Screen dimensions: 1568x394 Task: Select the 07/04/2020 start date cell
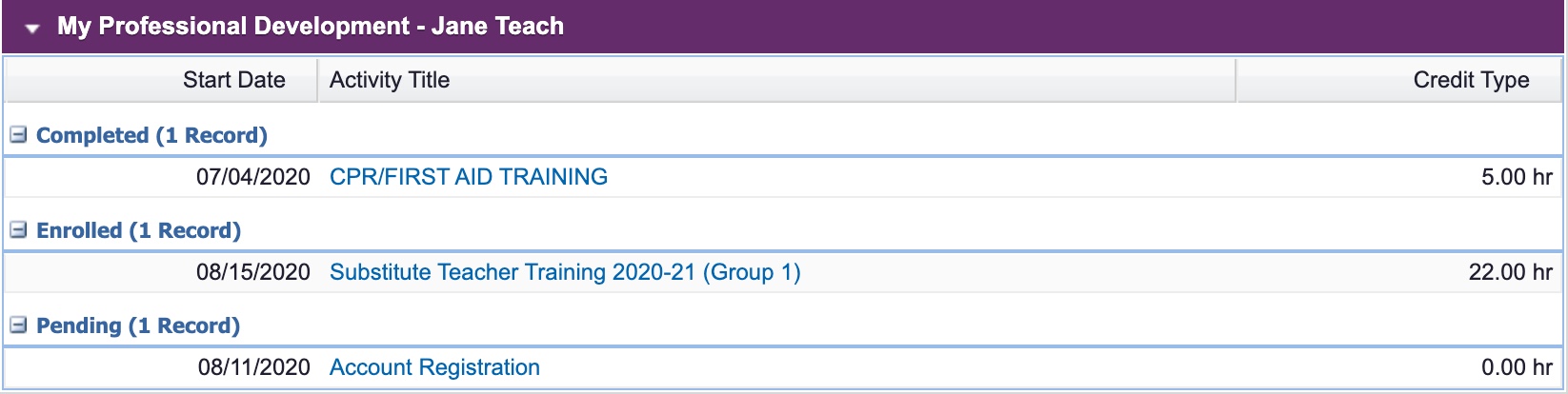click(253, 177)
